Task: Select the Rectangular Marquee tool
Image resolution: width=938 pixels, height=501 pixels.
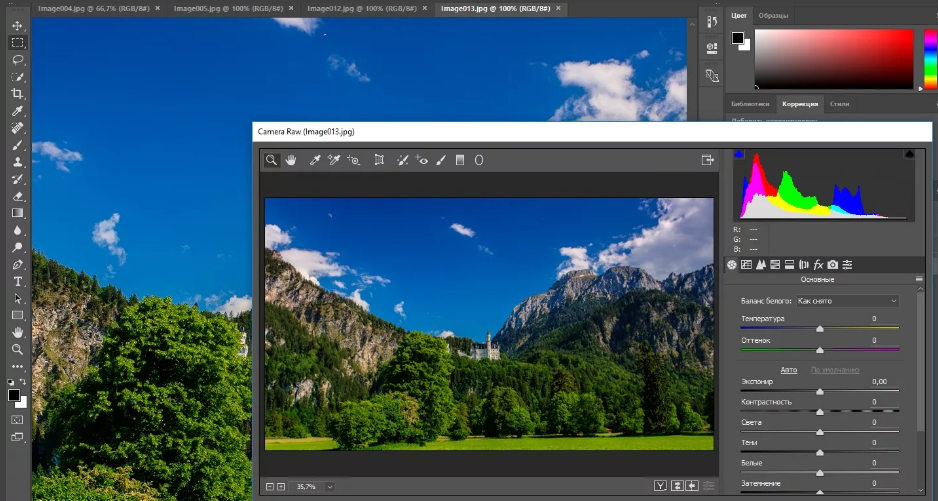Action: [17, 42]
